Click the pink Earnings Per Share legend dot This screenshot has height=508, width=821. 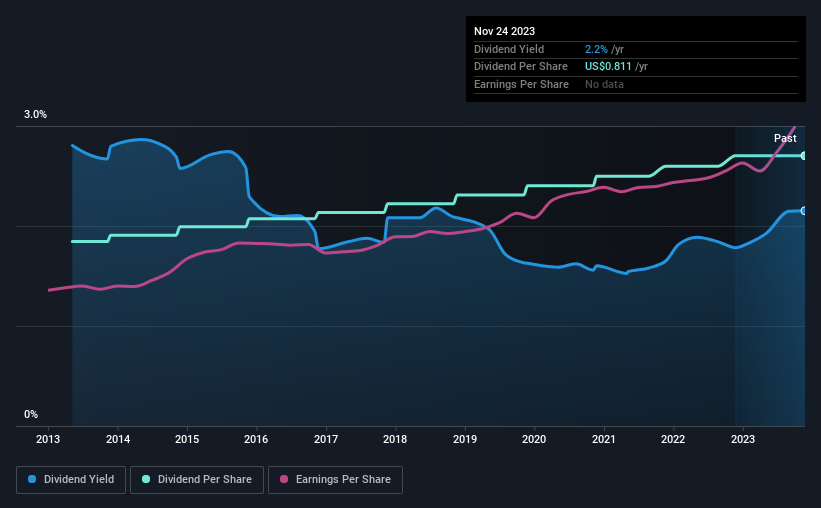(x=284, y=479)
